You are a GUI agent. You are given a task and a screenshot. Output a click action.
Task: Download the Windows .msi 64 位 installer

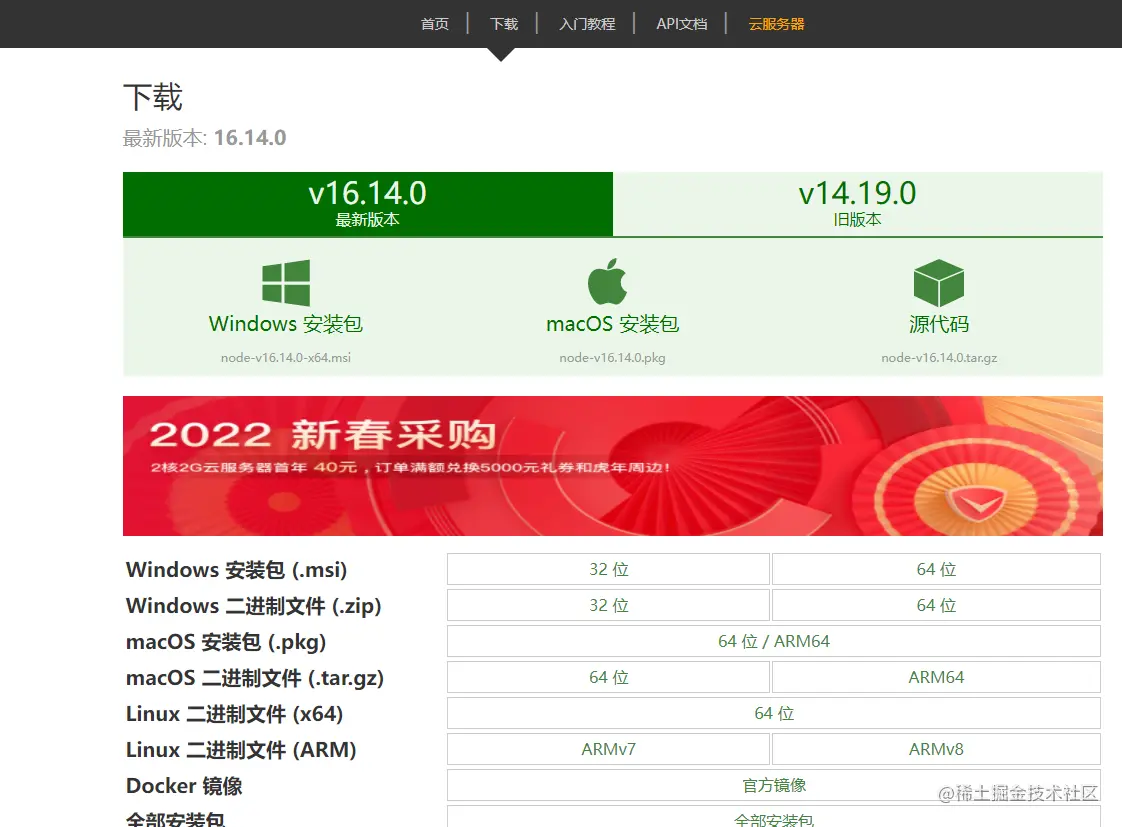point(936,569)
